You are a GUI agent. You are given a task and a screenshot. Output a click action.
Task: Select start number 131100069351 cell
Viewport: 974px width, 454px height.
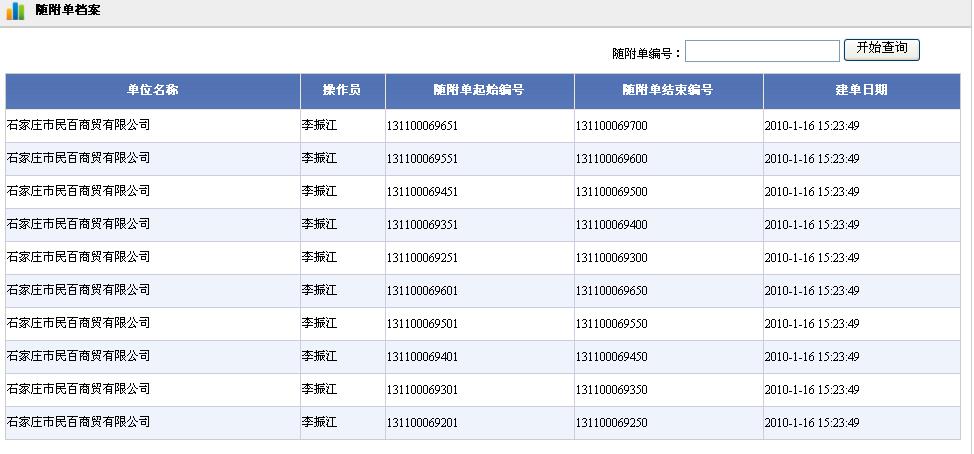[422, 225]
